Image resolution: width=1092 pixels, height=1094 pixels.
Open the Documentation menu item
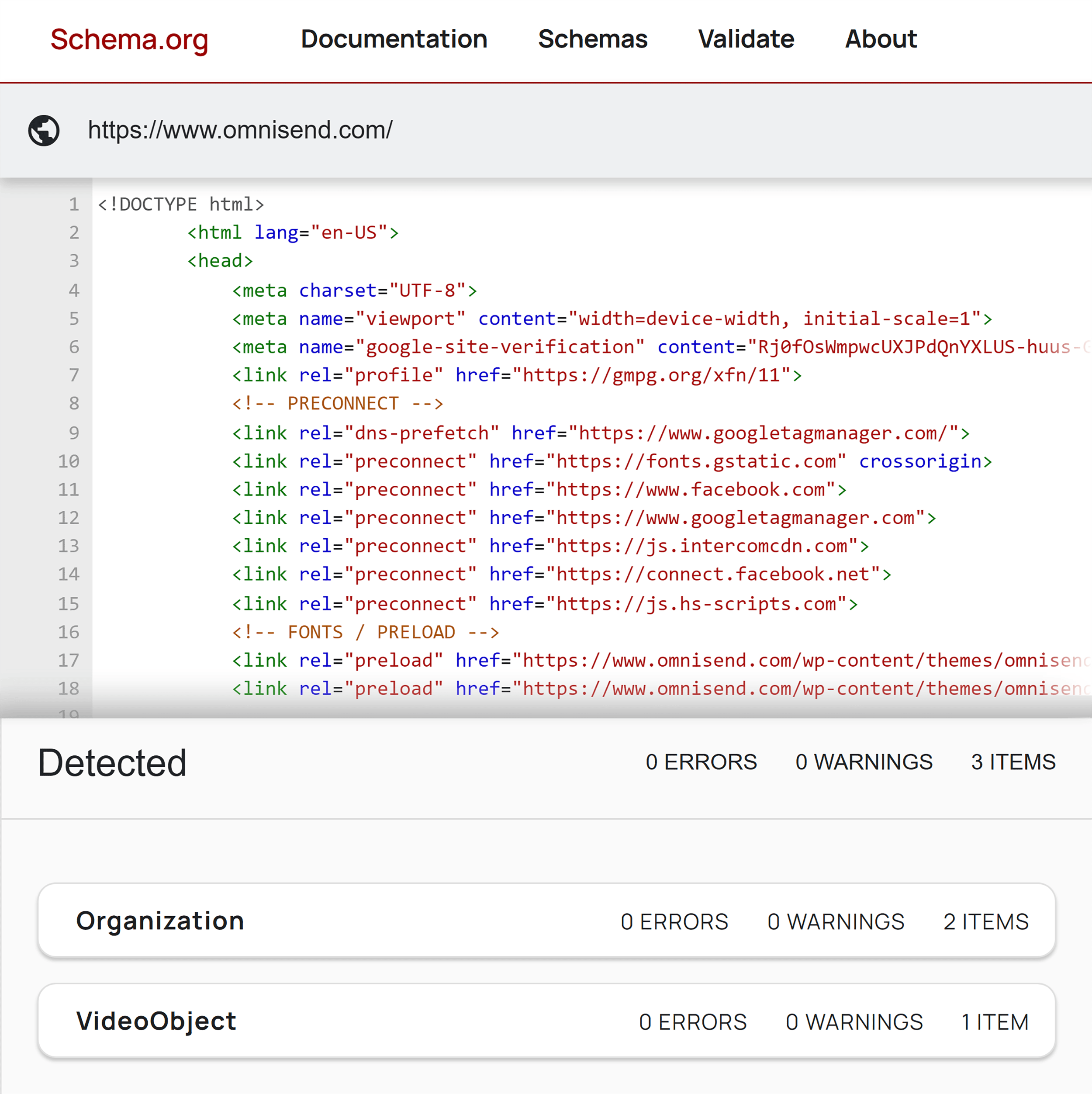tap(394, 40)
